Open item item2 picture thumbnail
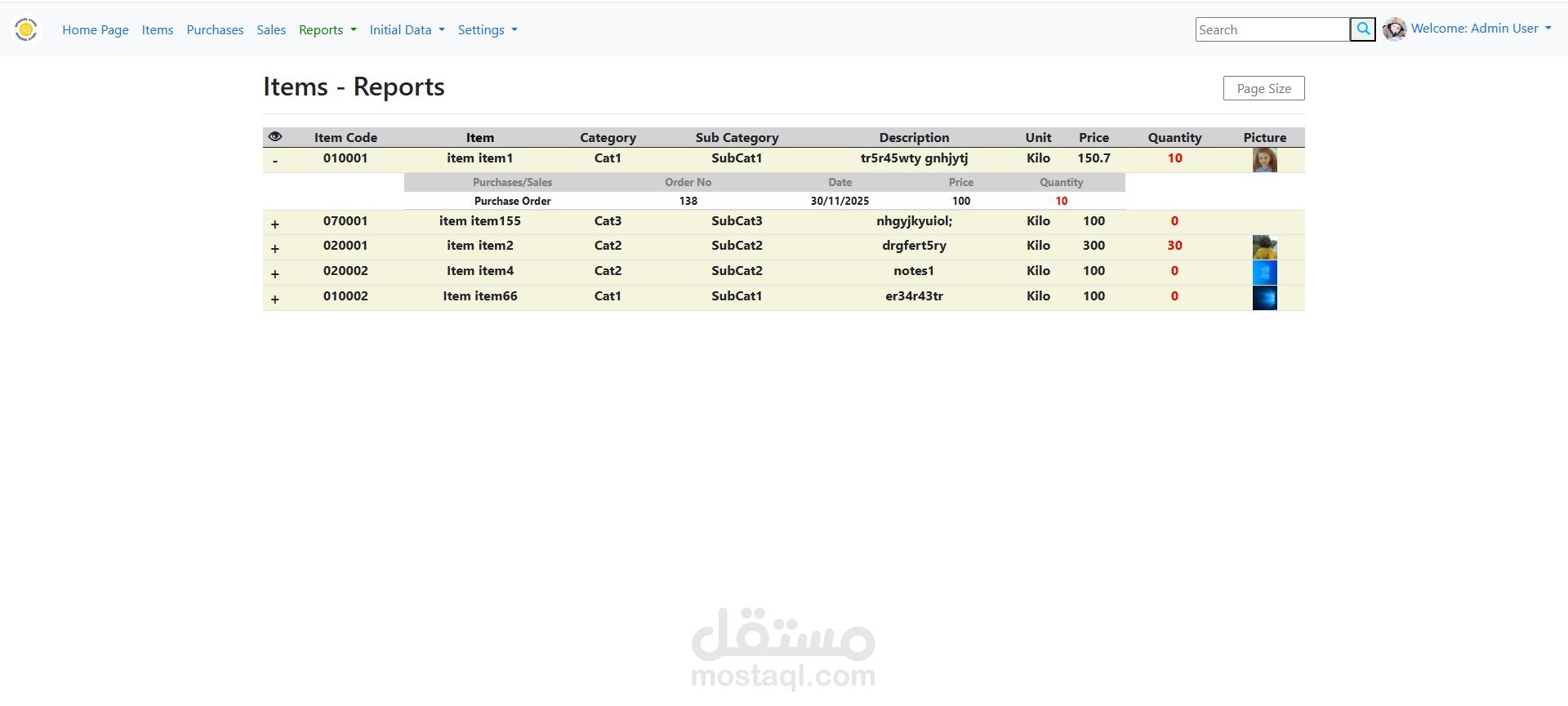 (1265, 247)
